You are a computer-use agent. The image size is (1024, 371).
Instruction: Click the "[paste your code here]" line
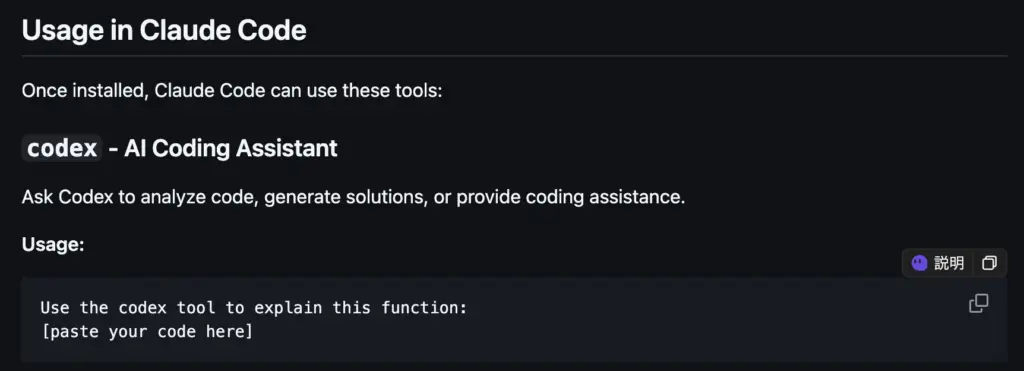(146, 332)
